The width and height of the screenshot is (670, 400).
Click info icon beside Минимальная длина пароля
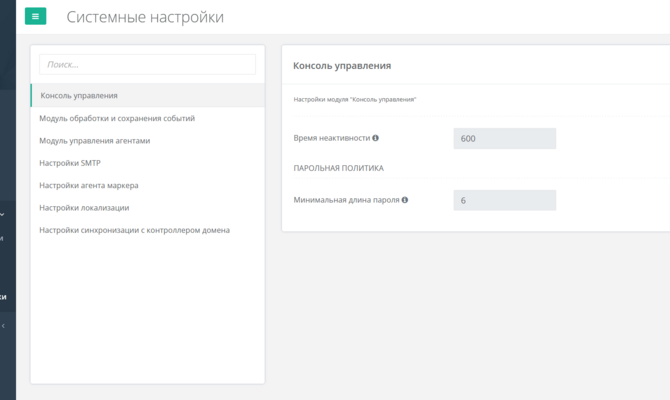tap(405, 200)
